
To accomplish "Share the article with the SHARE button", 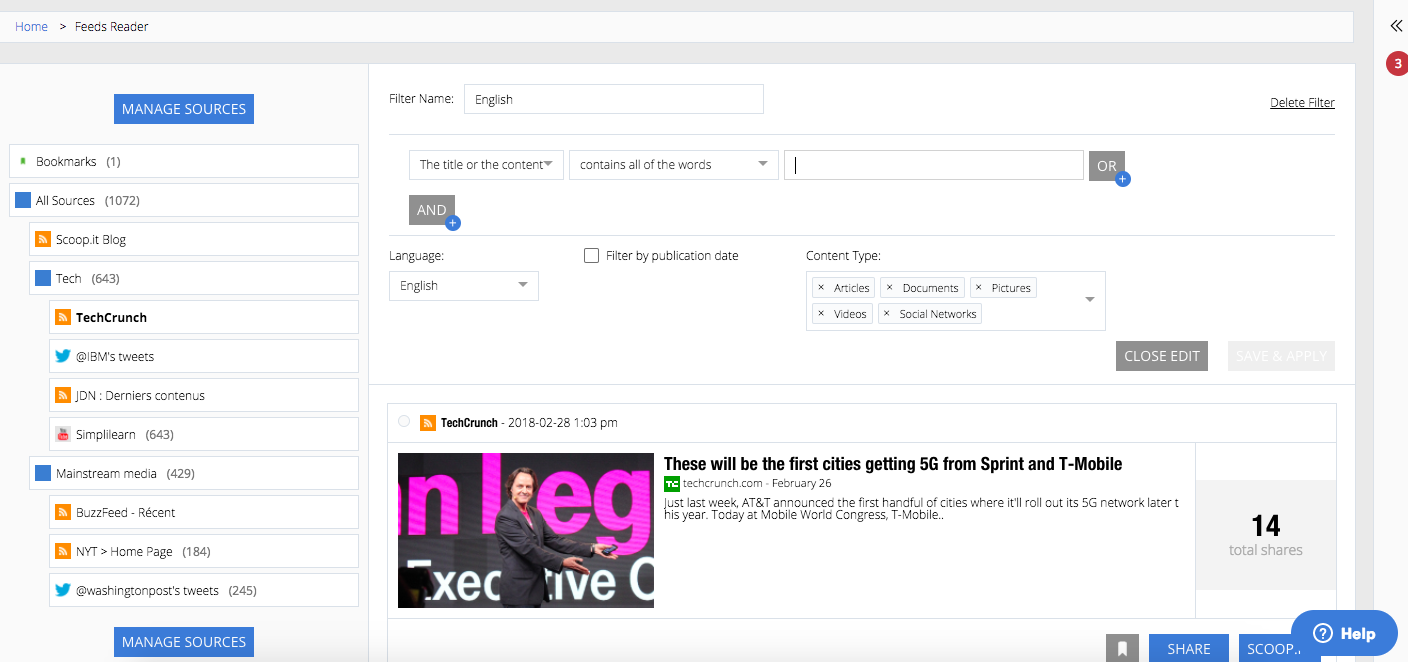I will (x=1189, y=649).
